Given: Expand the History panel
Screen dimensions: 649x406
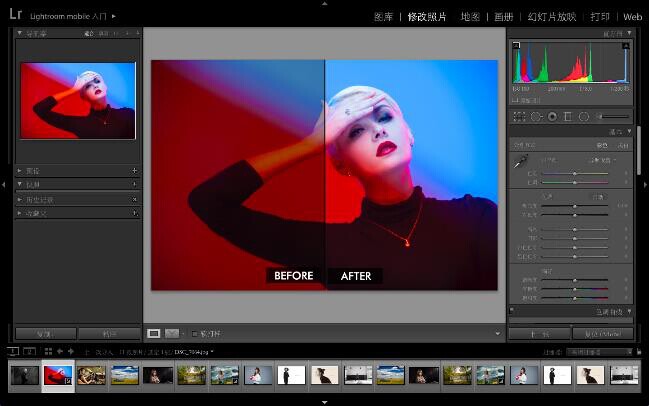Looking at the screenshot, I should (x=19, y=199).
